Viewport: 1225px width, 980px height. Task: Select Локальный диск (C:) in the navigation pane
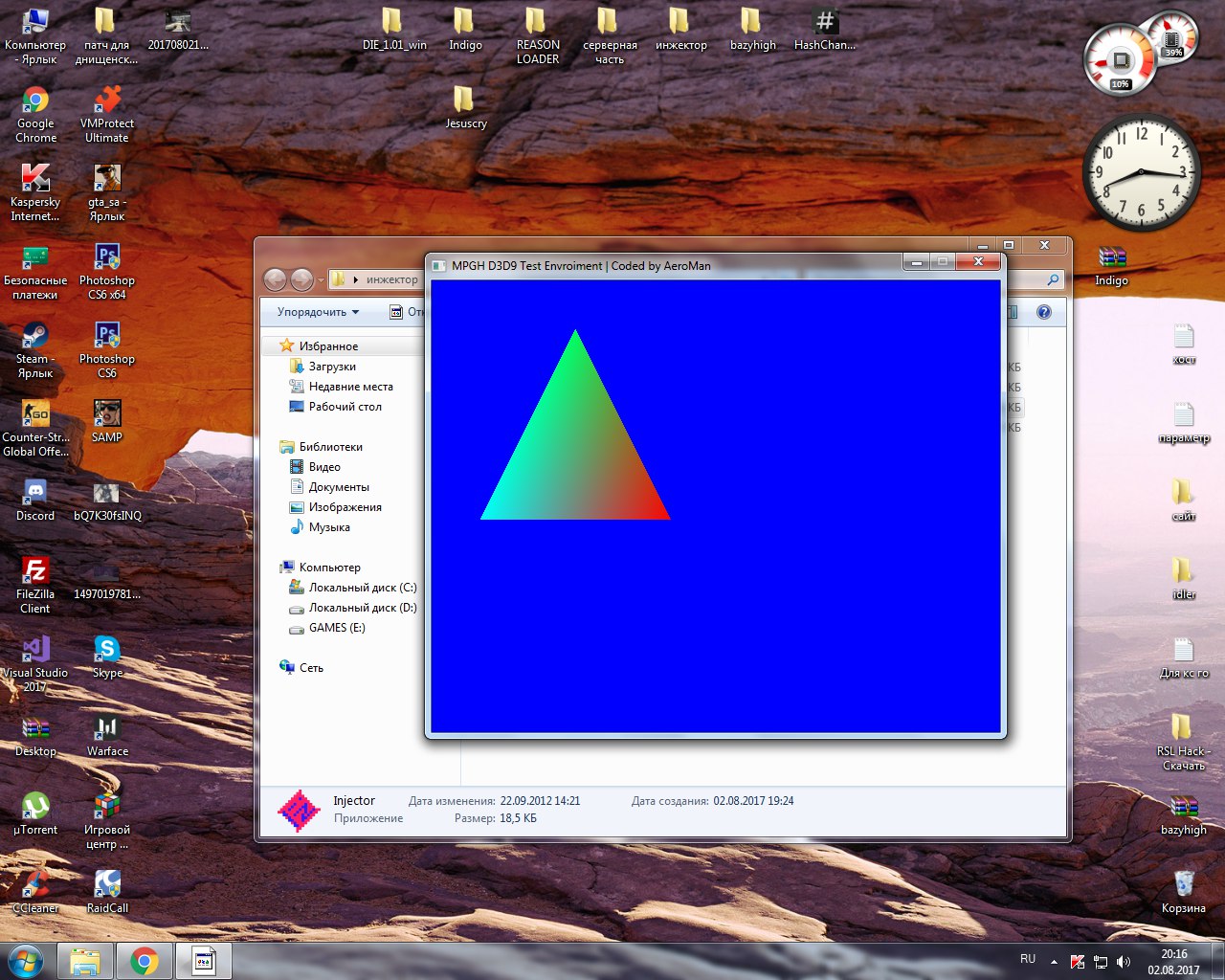pos(362,588)
